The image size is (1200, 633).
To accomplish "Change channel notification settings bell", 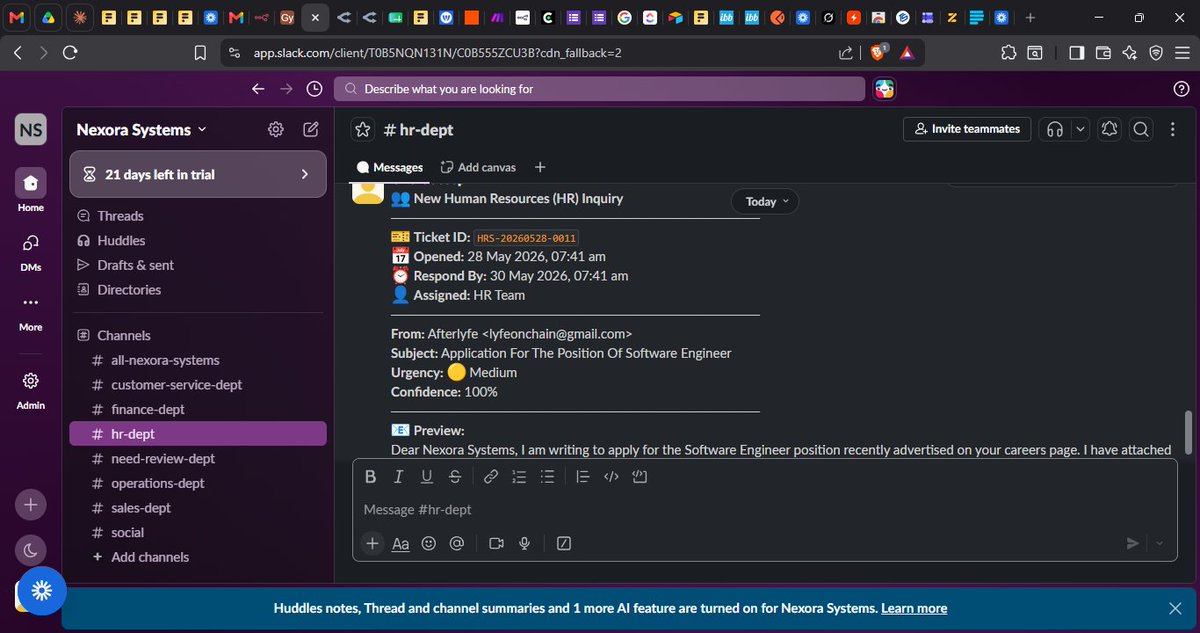I will coord(1109,129).
